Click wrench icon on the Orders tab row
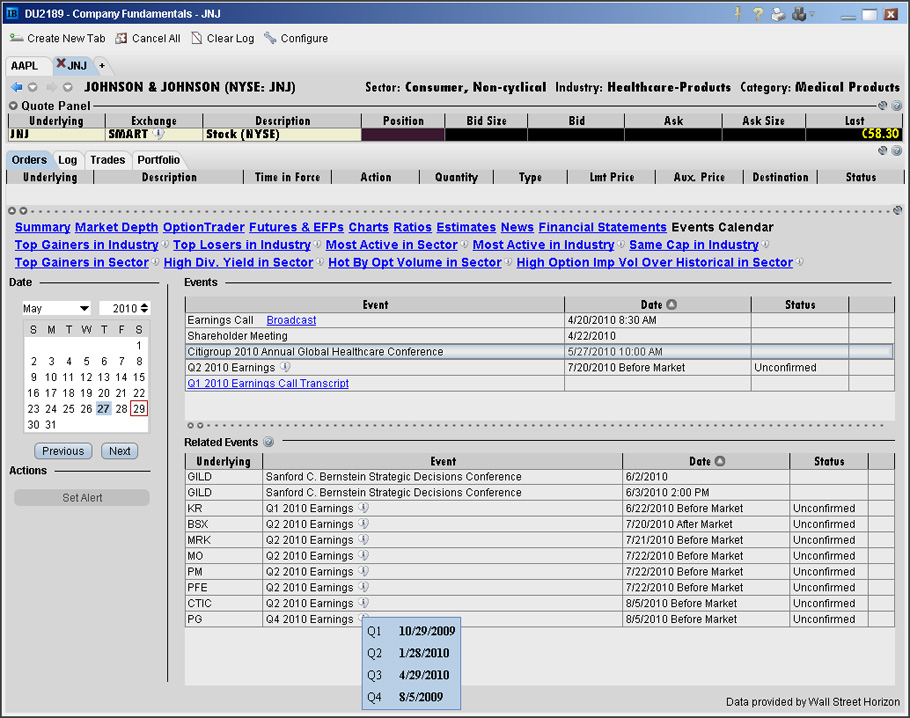The width and height of the screenshot is (910, 718). [x=883, y=150]
